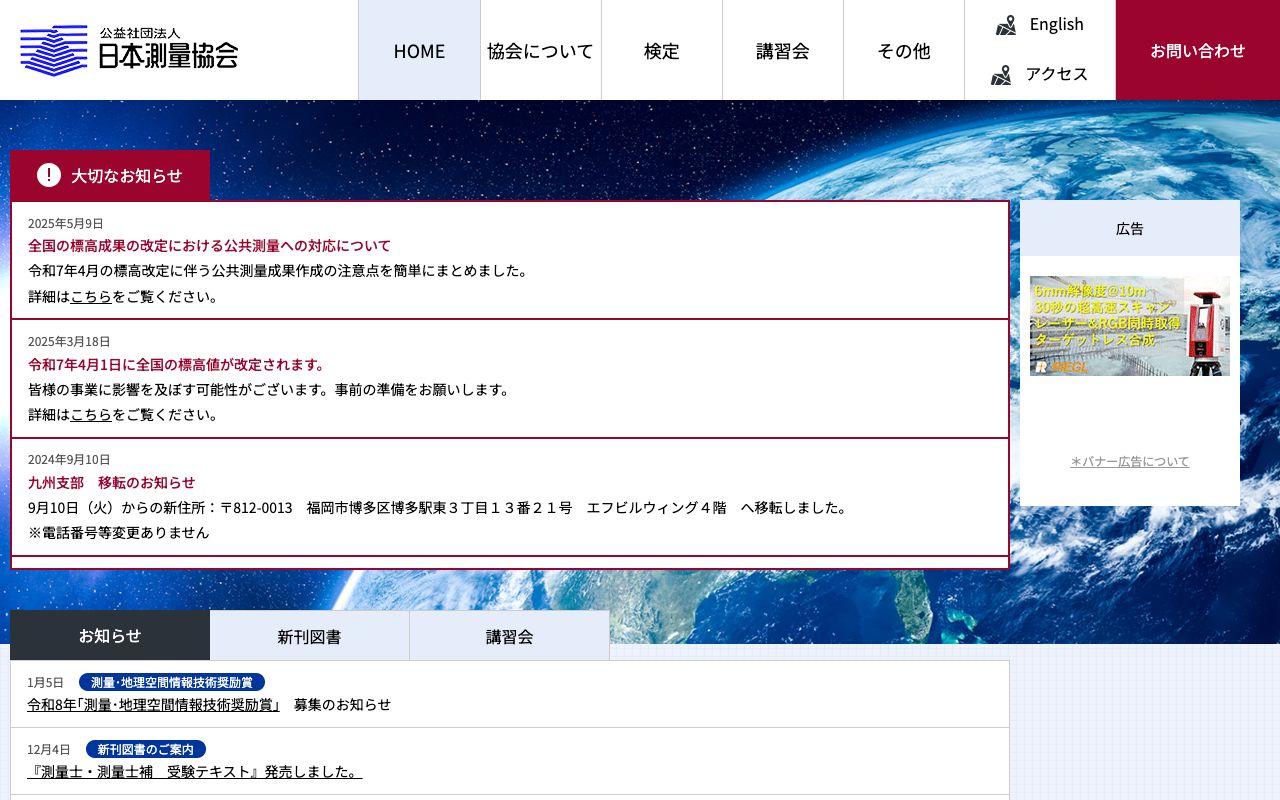Click the map pin icon beside English

pyautogui.click(x=1004, y=24)
